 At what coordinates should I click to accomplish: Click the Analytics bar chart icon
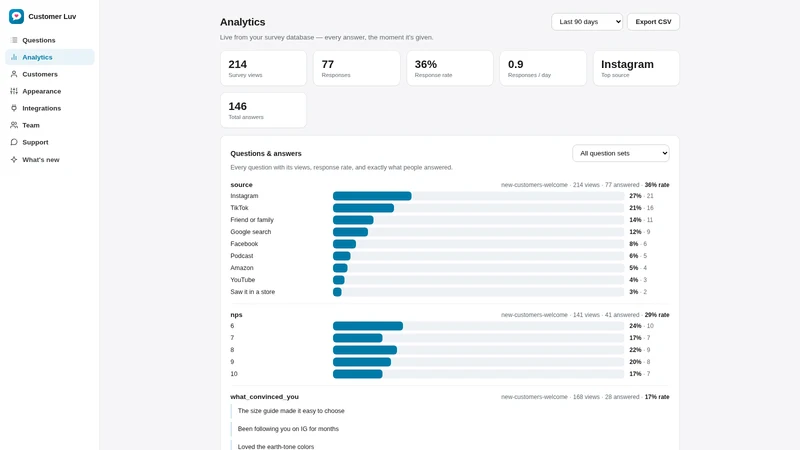pos(14,57)
